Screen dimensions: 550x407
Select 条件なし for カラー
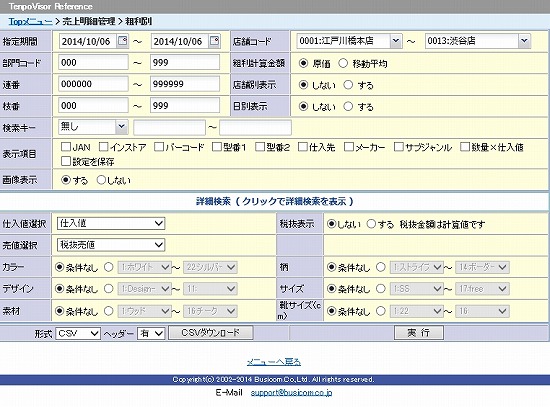(x=60, y=267)
